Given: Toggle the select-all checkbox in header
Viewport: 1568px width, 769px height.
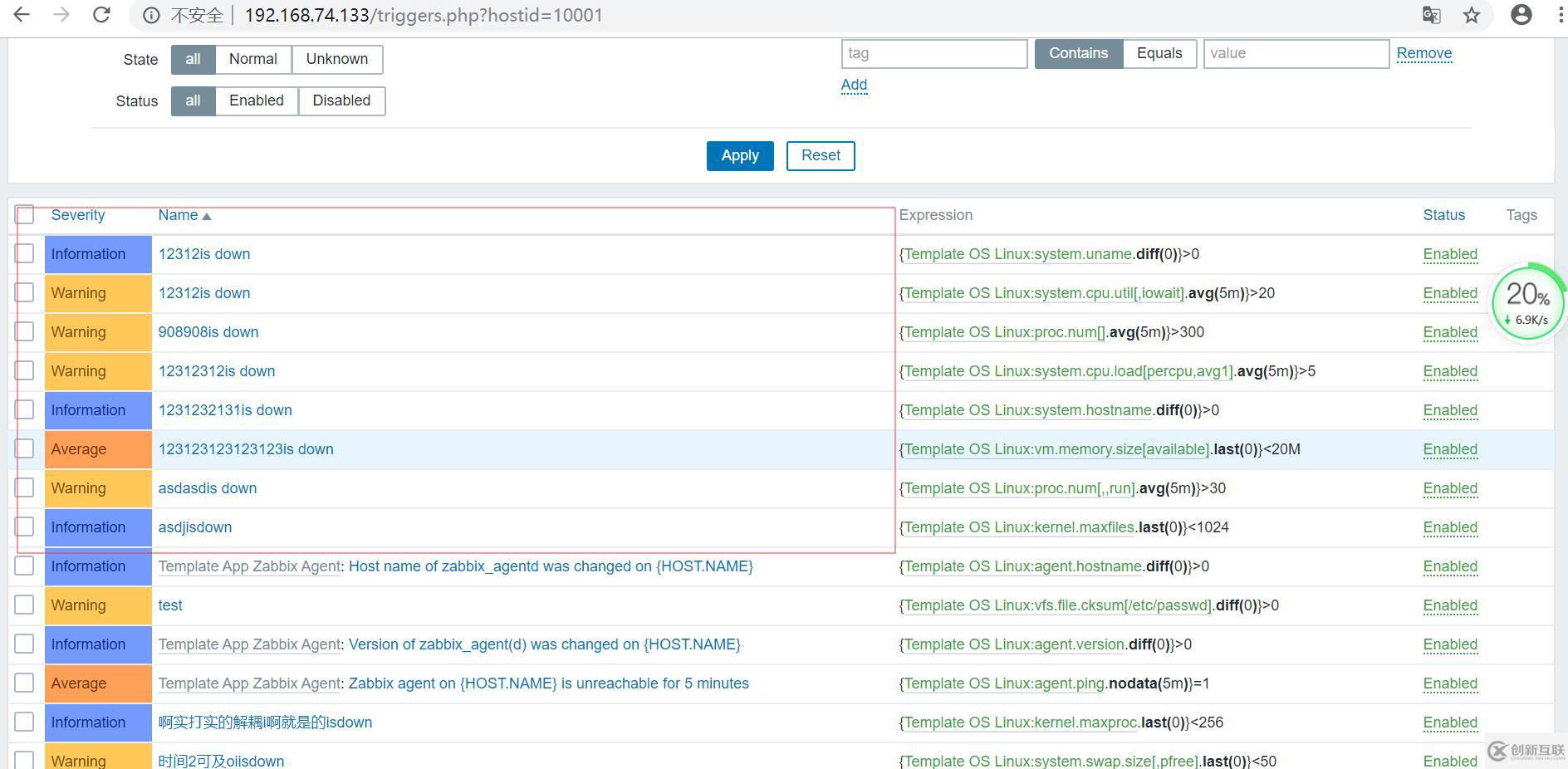Looking at the screenshot, I should pos(25,215).
